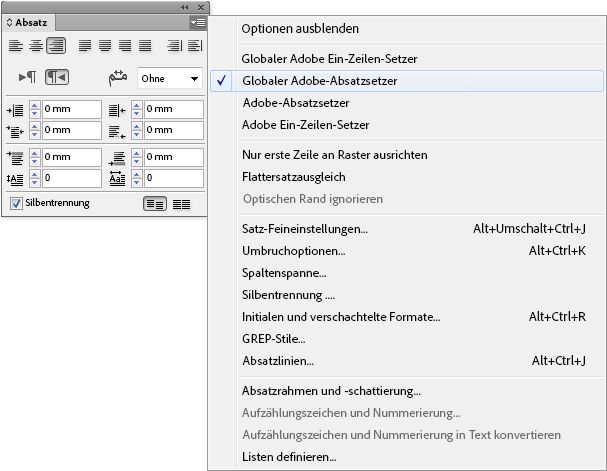The image size is (607, 471).
Task: Toggle the Silbentrennung checkbox
Action: click(16, 203)
